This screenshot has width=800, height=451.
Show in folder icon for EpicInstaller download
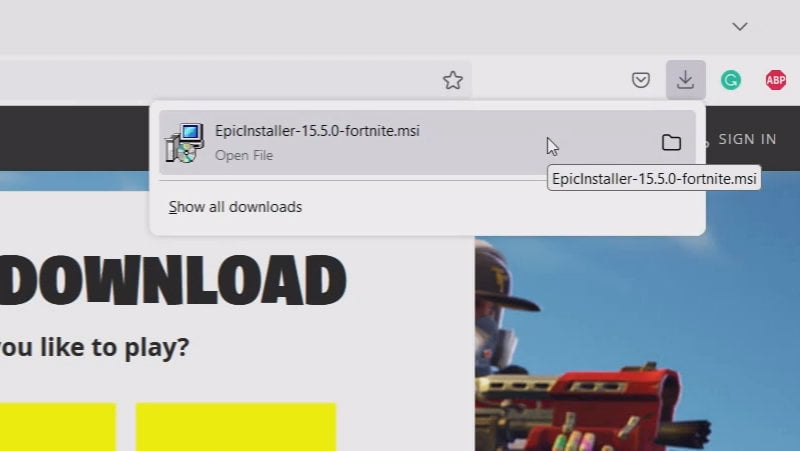671,142
